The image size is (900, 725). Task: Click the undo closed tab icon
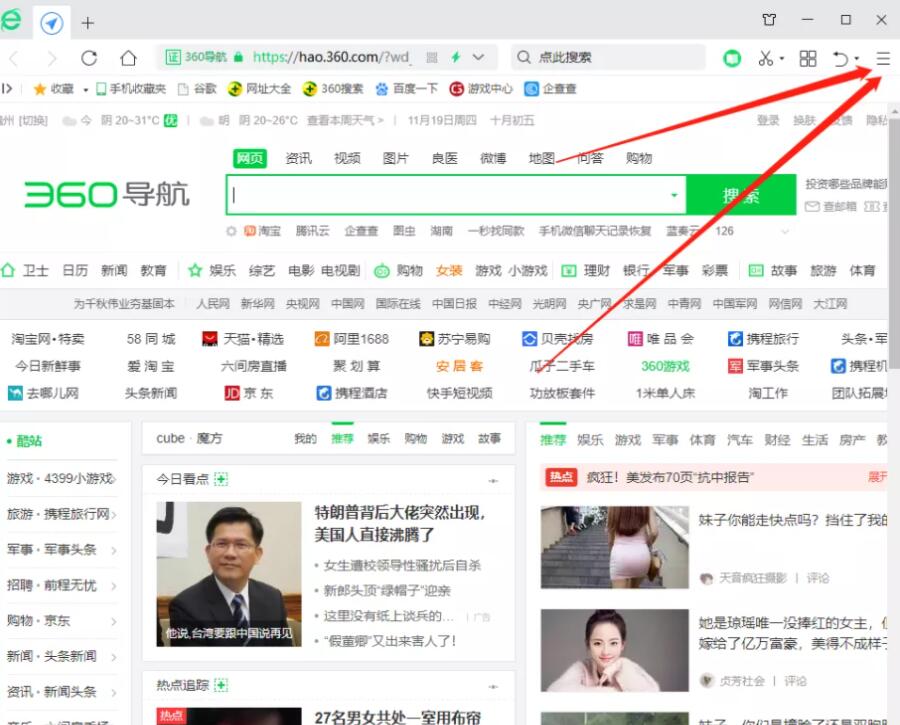841,58
